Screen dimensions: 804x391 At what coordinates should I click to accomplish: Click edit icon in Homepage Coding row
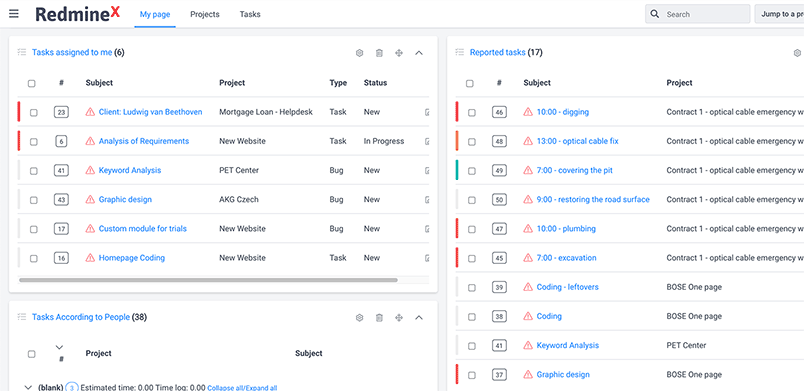click(427, 258)
